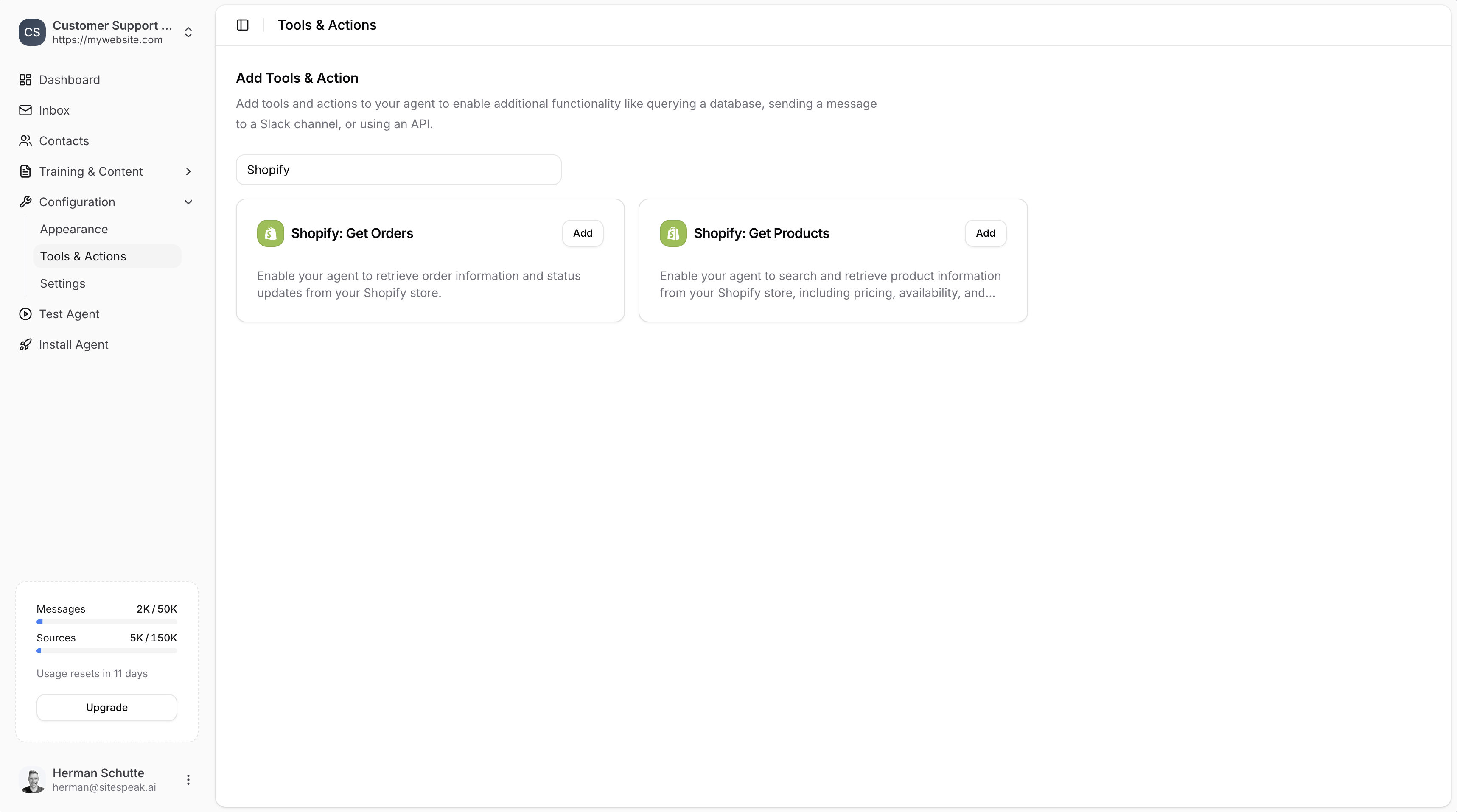Select the Tools & Actions sidebar item
This screenshot has height=812, width=1457.
pyautogui.click(x=83, y=256)
